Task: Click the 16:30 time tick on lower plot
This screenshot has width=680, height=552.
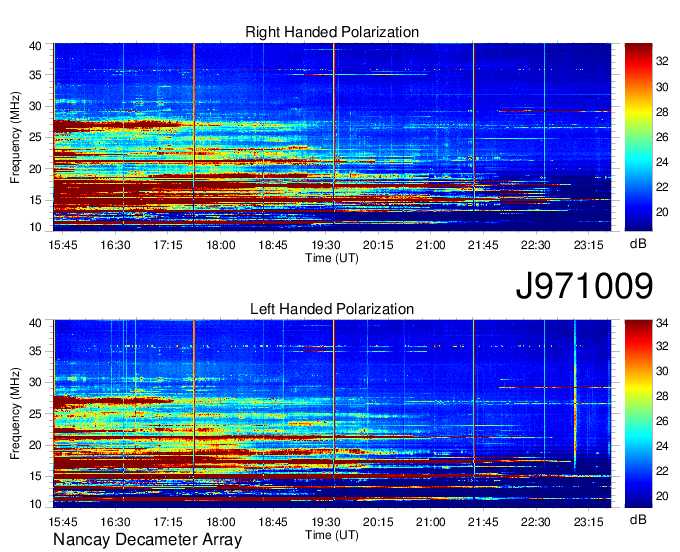Action: (x=115, y=522)
